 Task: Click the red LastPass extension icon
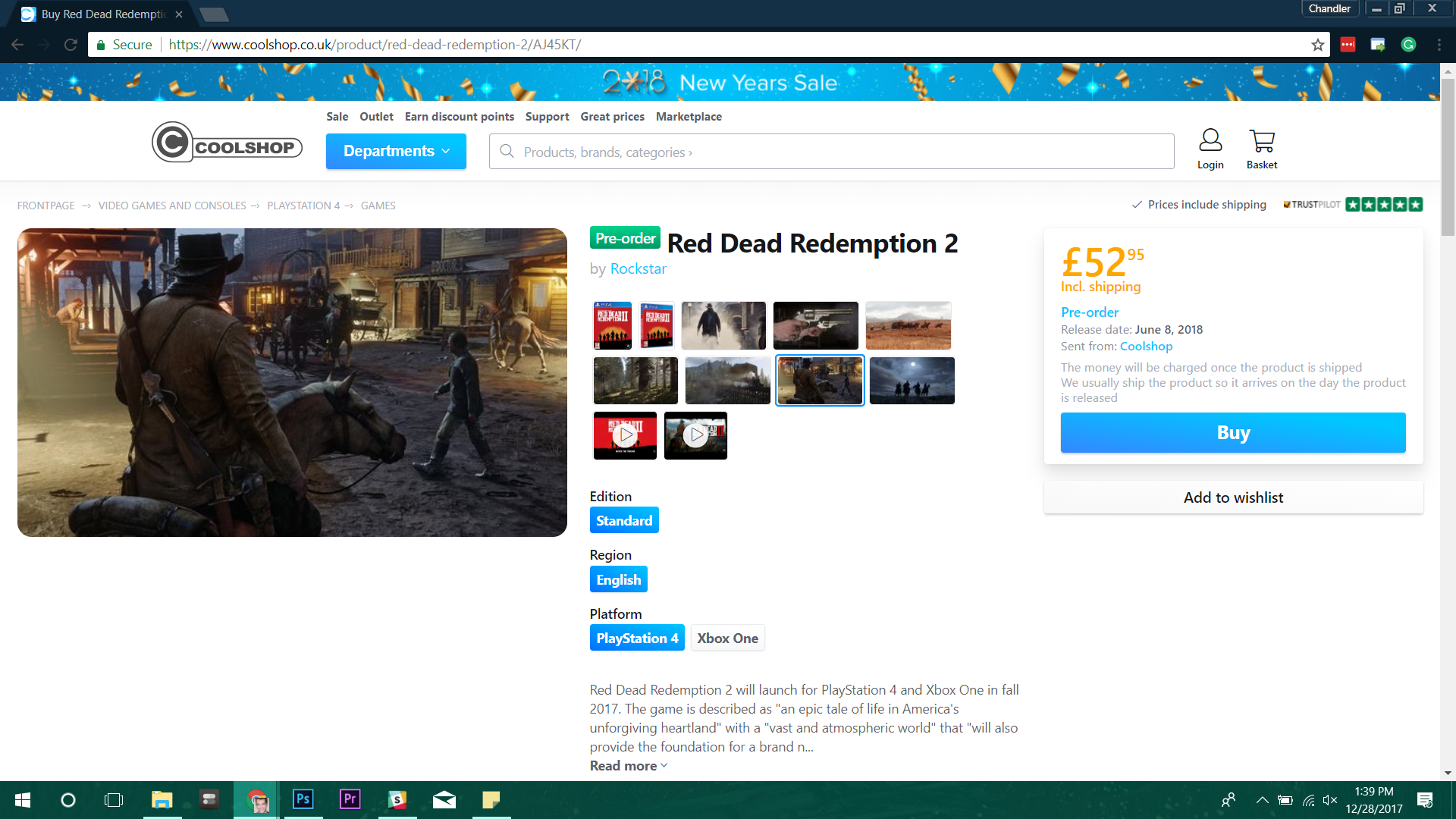1348,45
